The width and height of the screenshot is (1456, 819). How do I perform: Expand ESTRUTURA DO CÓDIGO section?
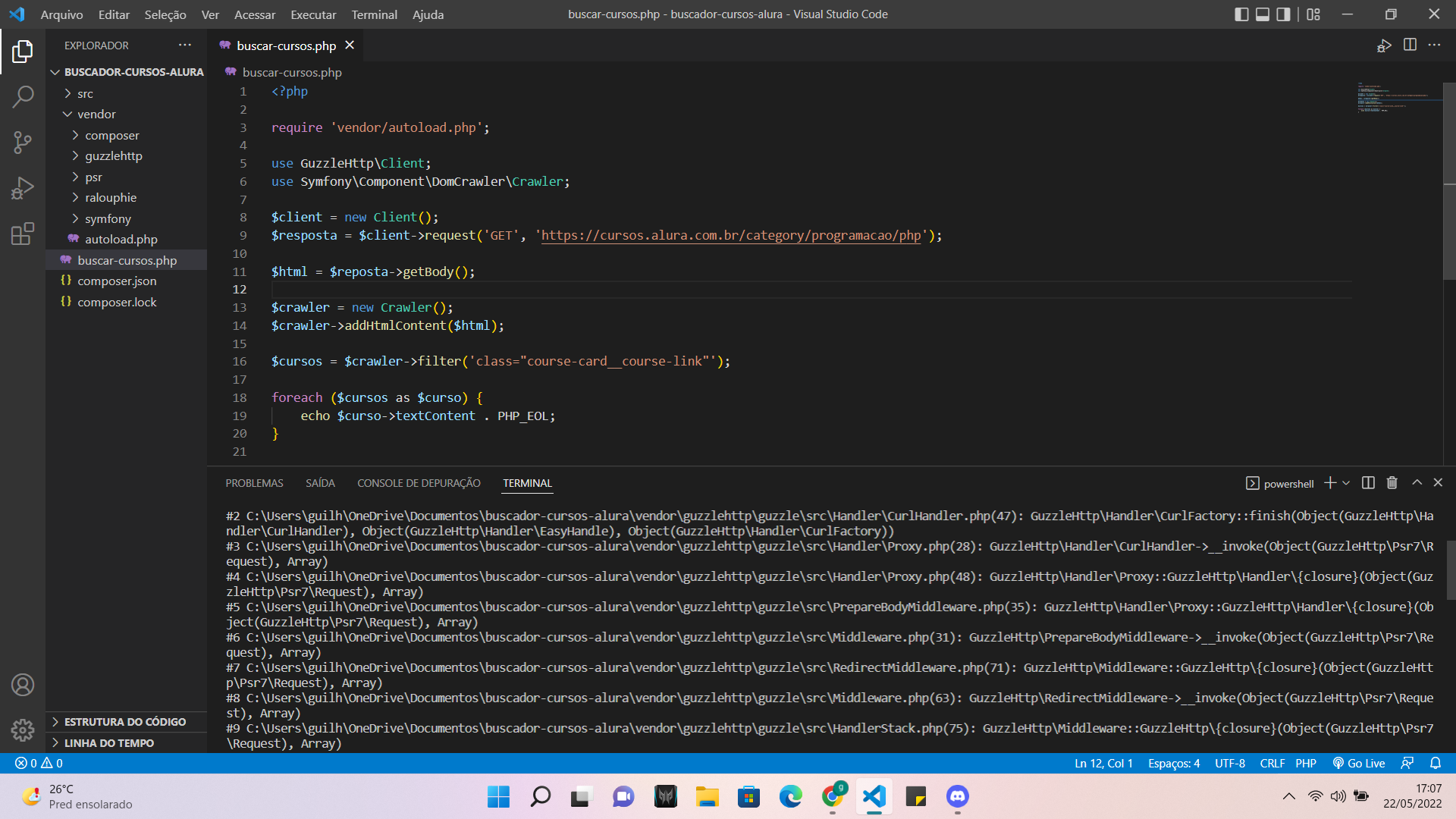click(x=126, y=722)
